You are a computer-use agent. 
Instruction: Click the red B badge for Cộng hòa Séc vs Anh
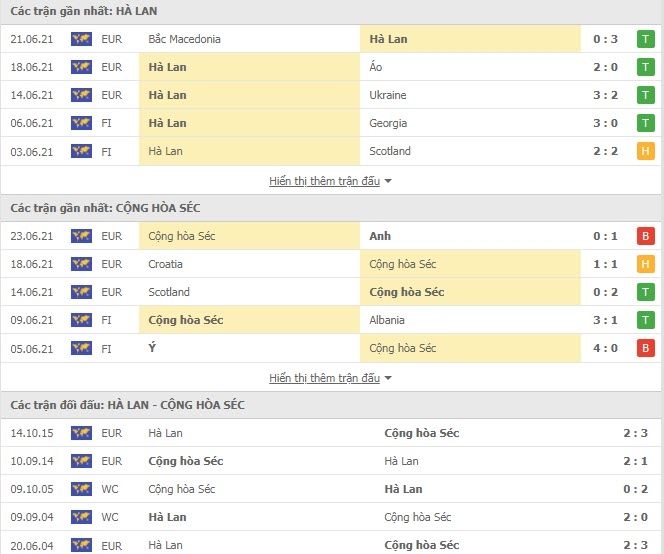click(x=645, y=236)
